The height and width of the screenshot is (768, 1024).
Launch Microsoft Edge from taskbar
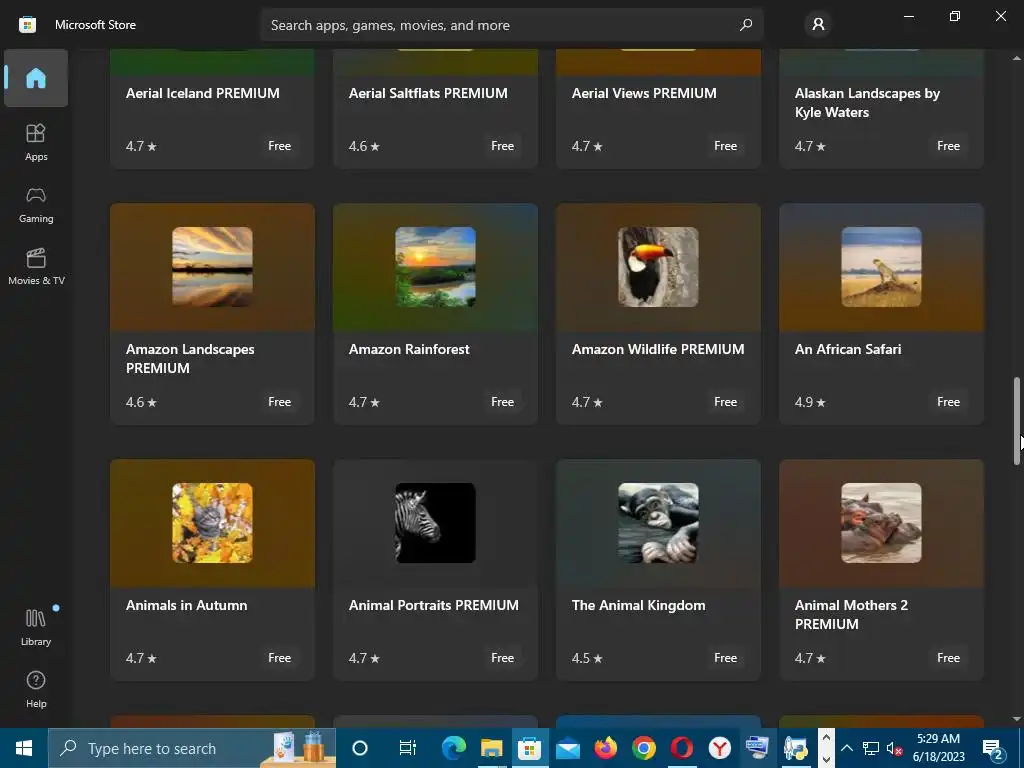[453, 748]
